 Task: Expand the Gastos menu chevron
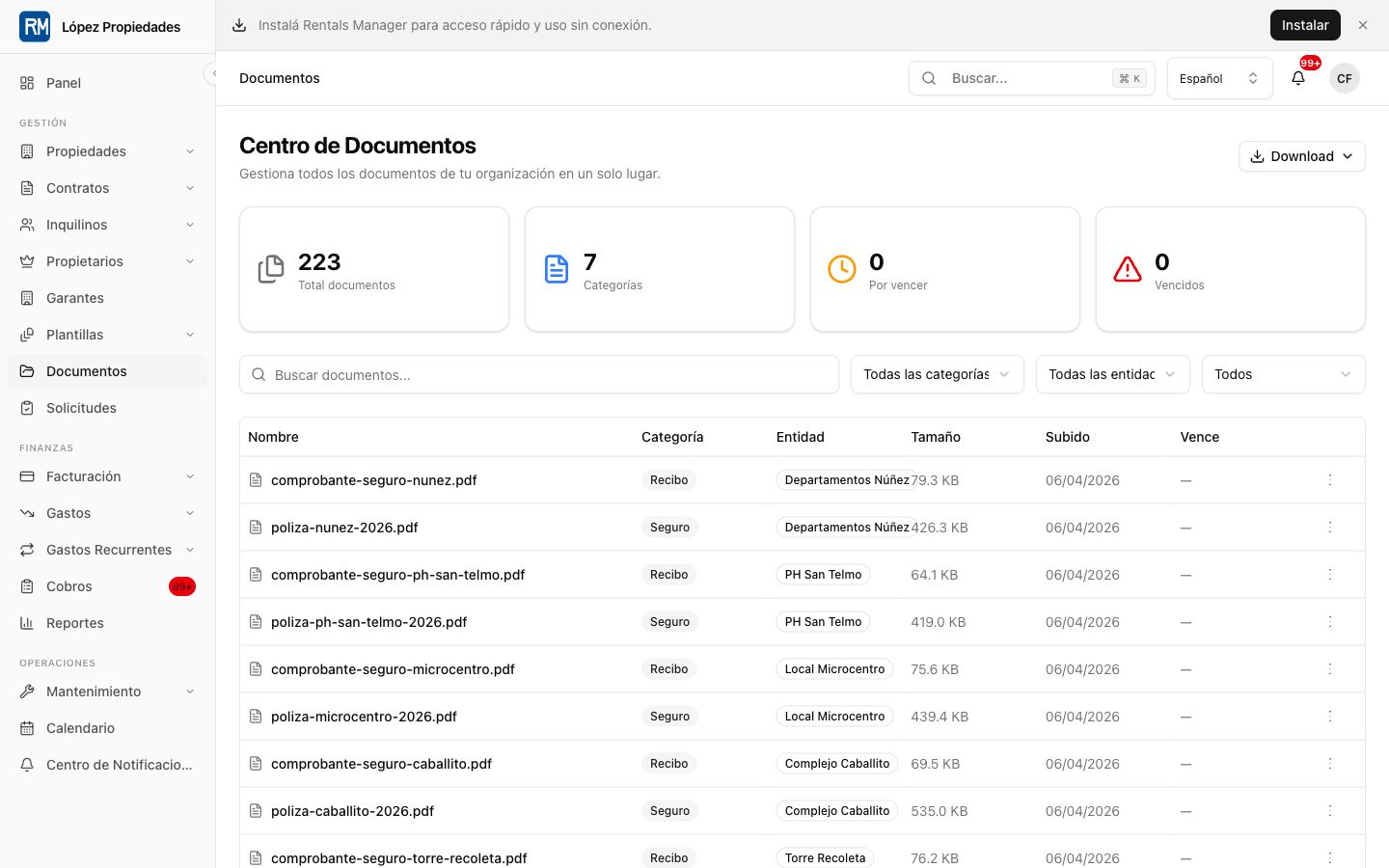click(190, 513)
